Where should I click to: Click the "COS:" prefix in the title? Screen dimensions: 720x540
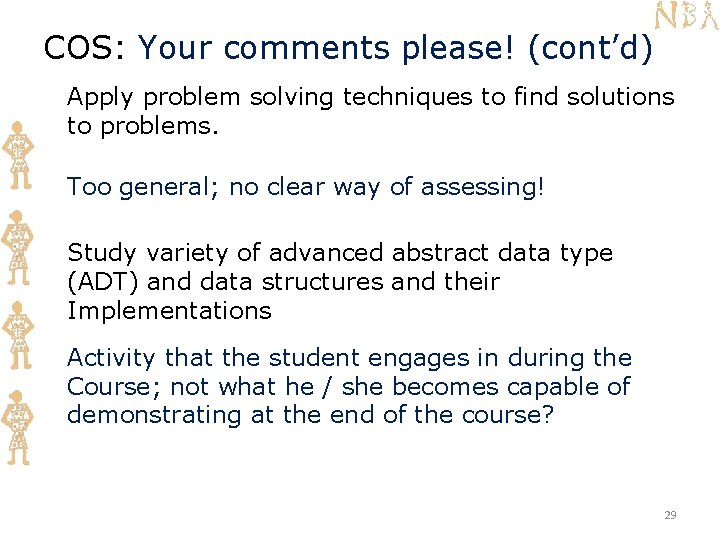[x=87, y=47]
